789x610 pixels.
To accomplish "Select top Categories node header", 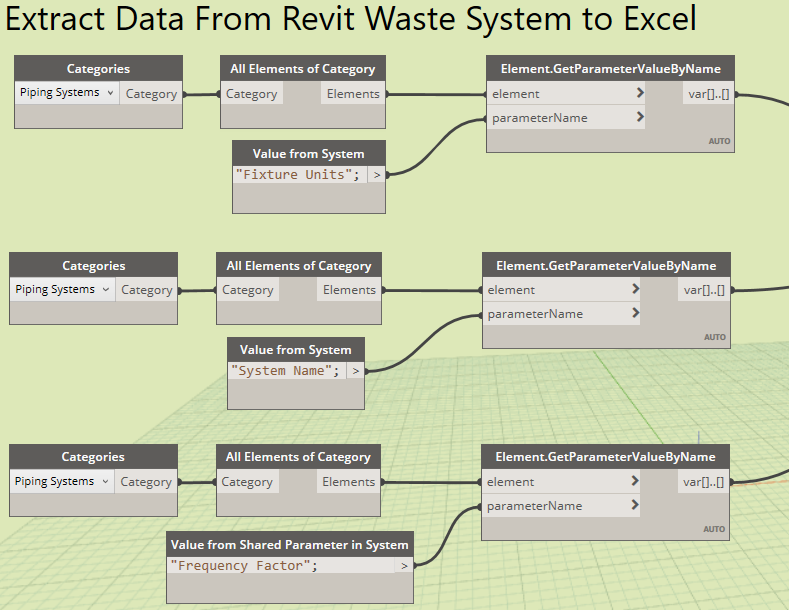I will pos(98,68).
